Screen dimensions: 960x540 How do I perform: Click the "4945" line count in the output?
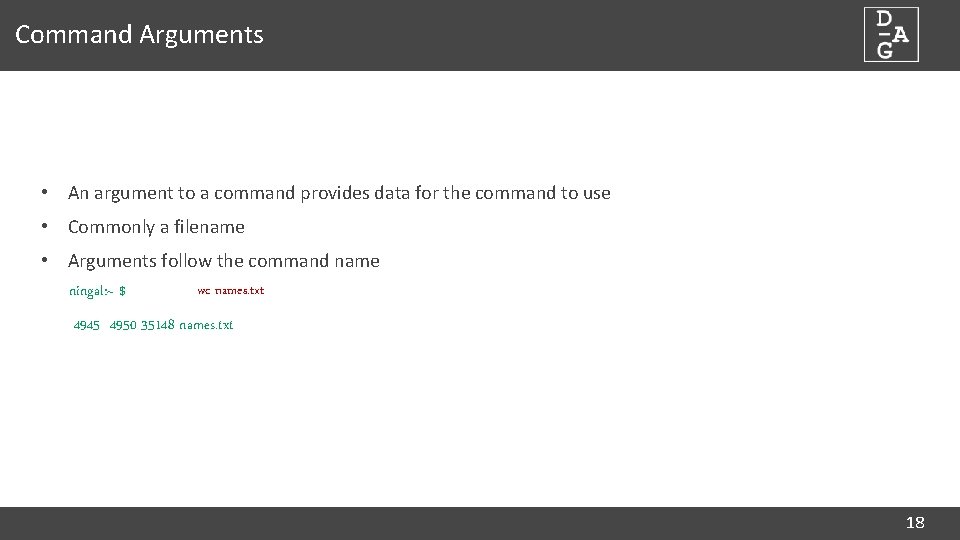pos(87,325)
